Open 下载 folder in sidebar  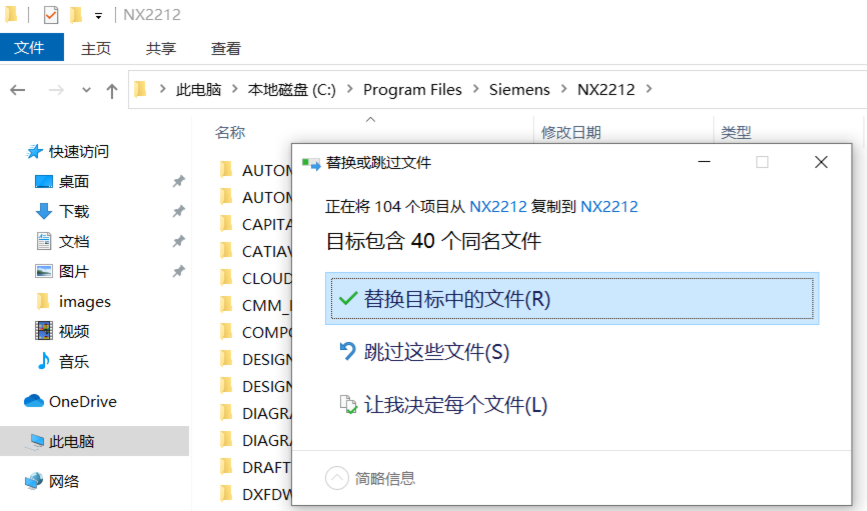pyautogui.click(x=73, y=211)
